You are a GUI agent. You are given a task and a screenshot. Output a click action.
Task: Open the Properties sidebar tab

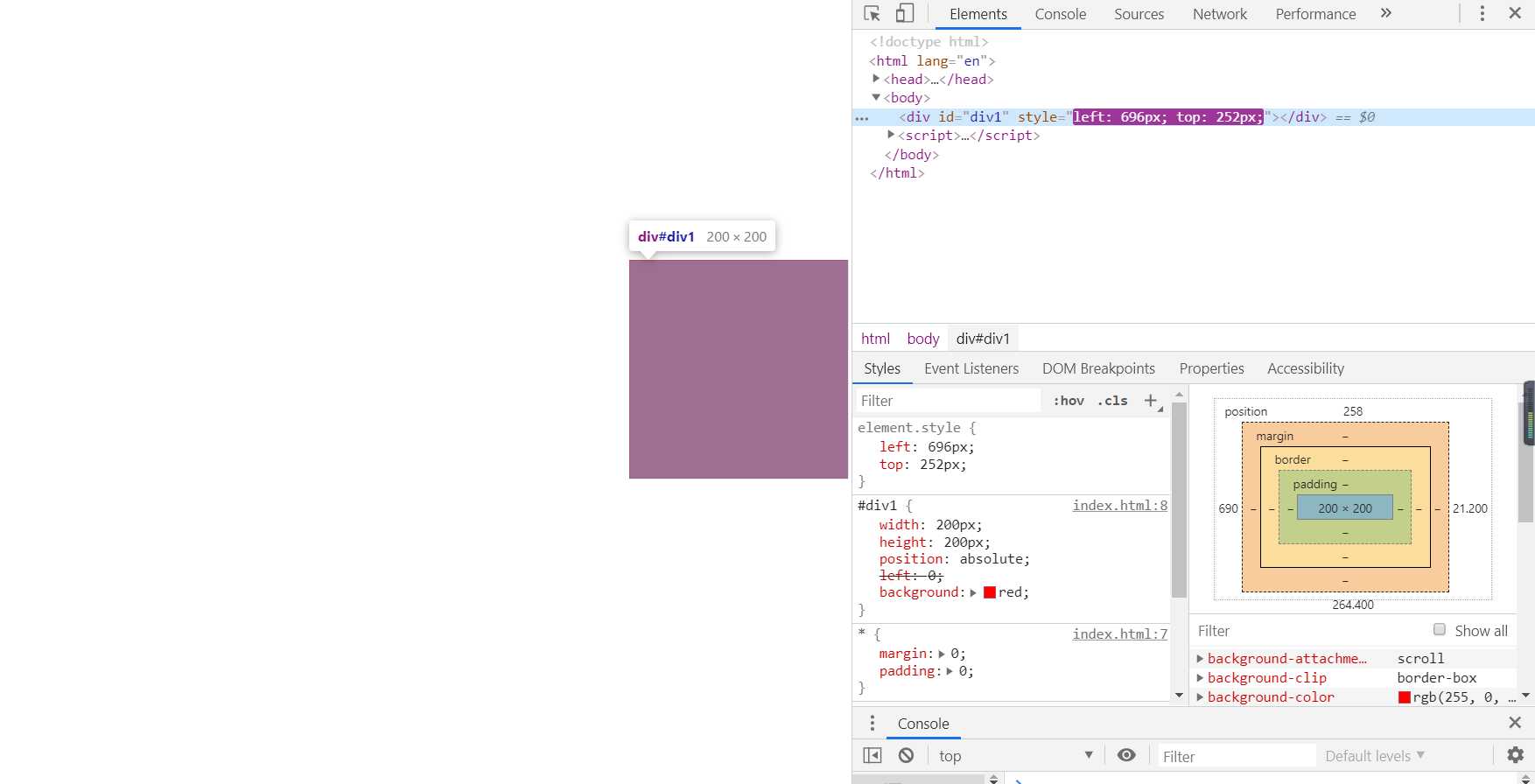[1211, 368]
